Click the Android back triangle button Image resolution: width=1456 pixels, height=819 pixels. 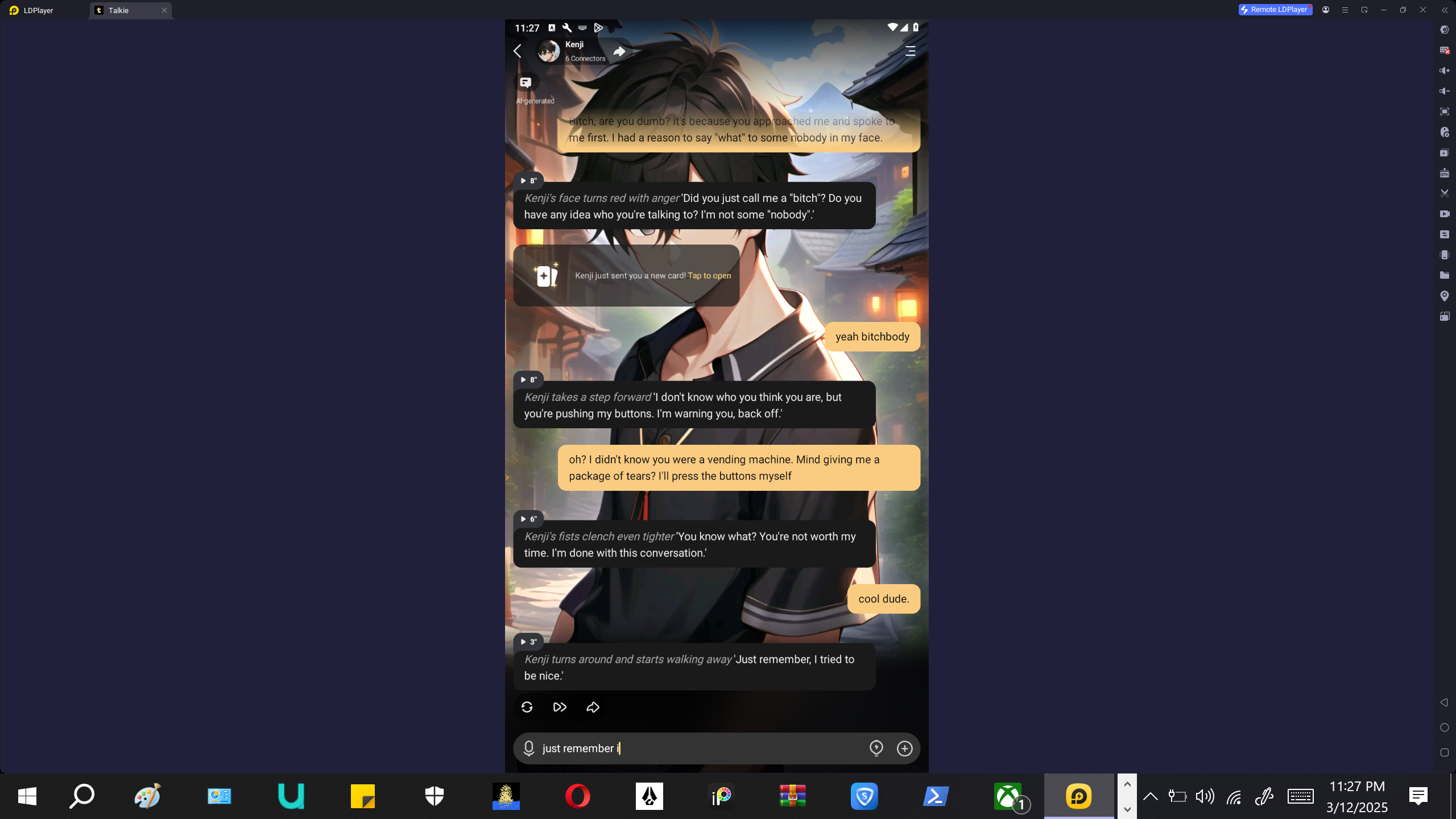pos(1444,702)
